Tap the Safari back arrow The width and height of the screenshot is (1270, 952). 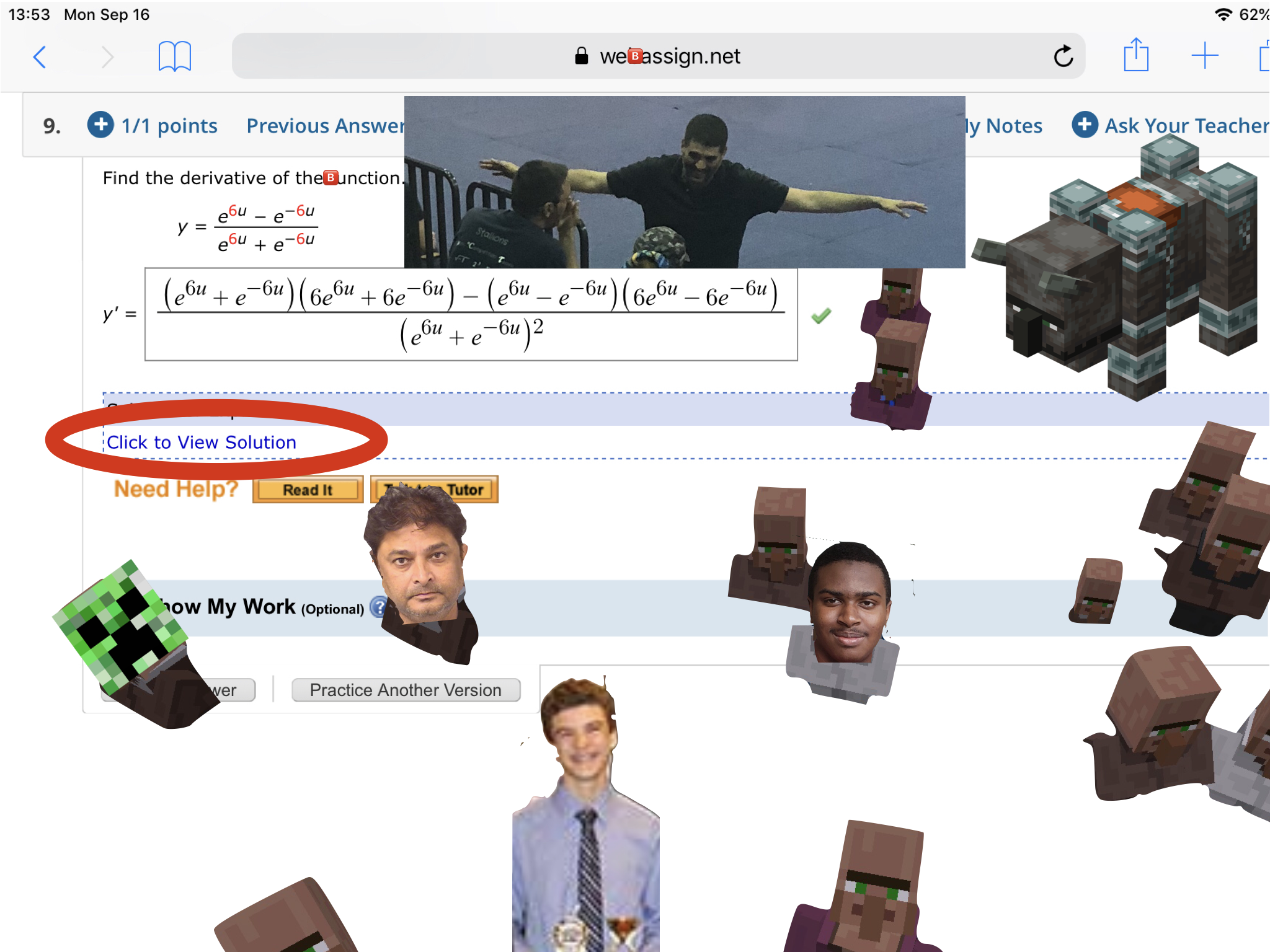40,57
